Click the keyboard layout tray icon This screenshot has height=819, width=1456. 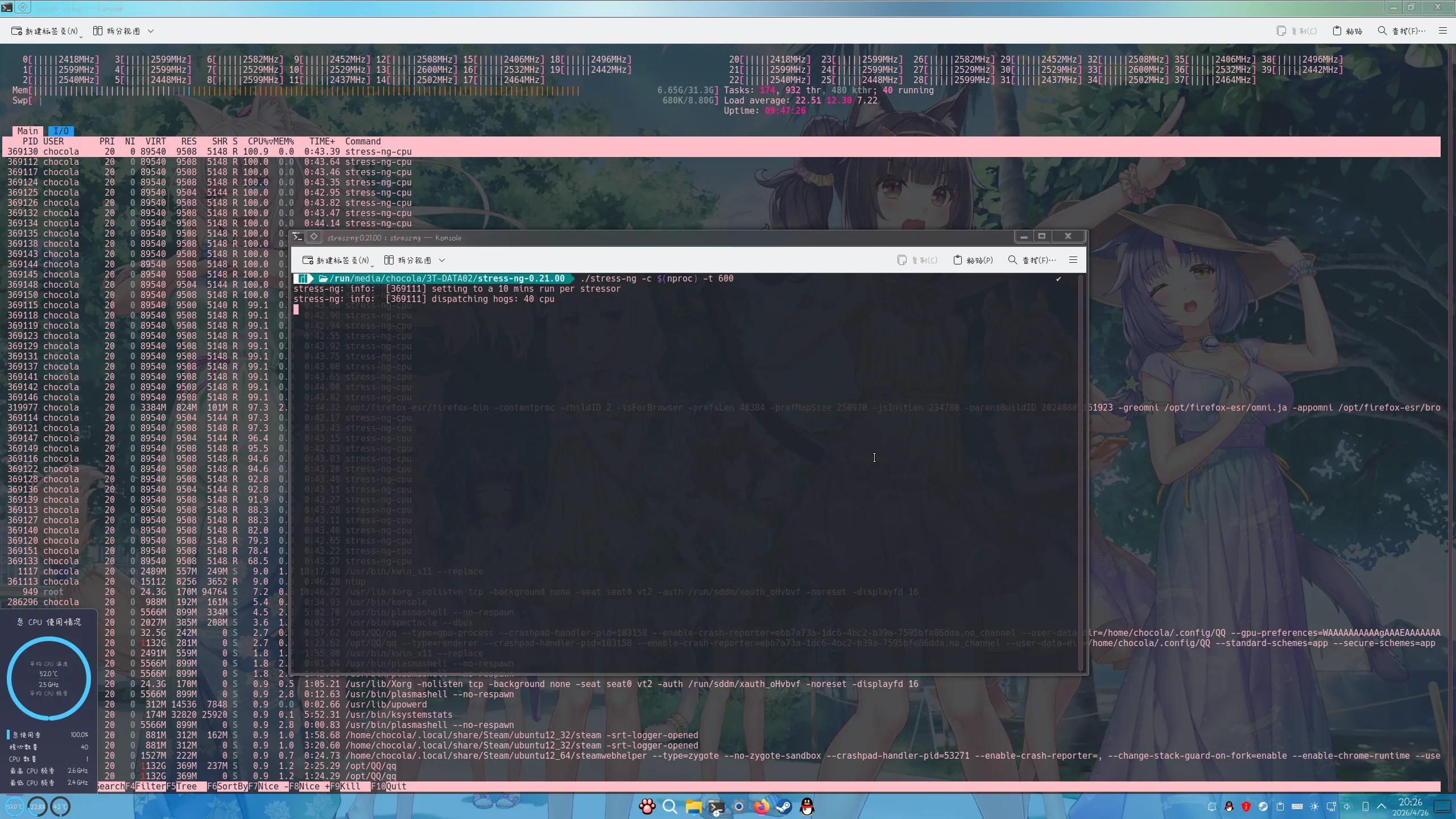1297,806
